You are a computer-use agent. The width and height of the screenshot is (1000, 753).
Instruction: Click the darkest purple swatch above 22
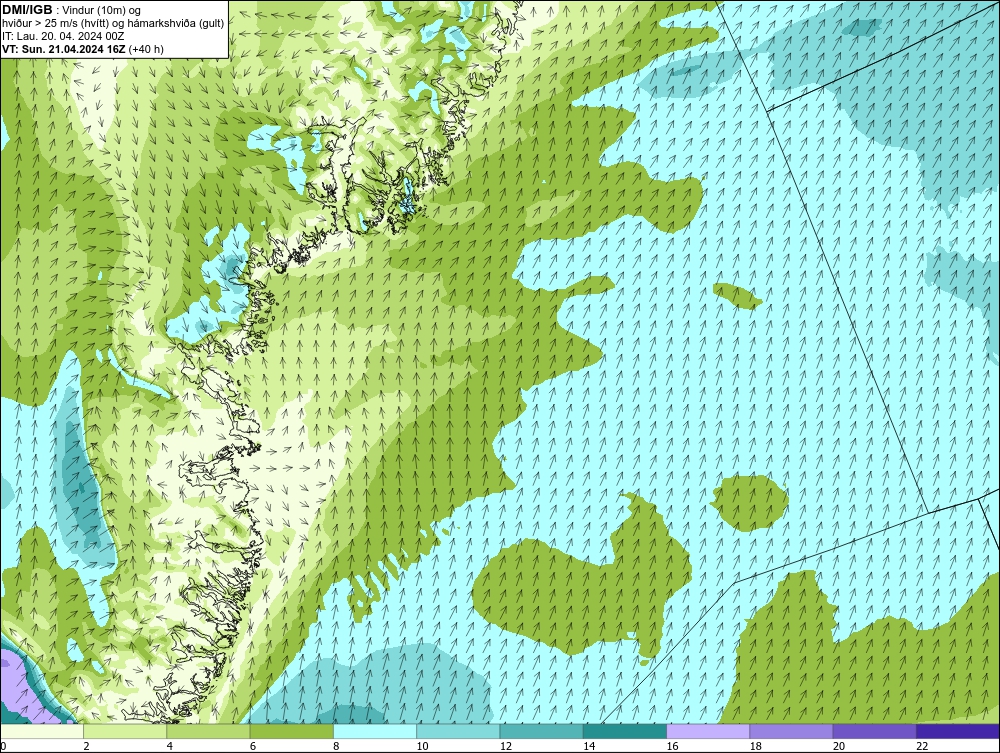click(958, 731)
